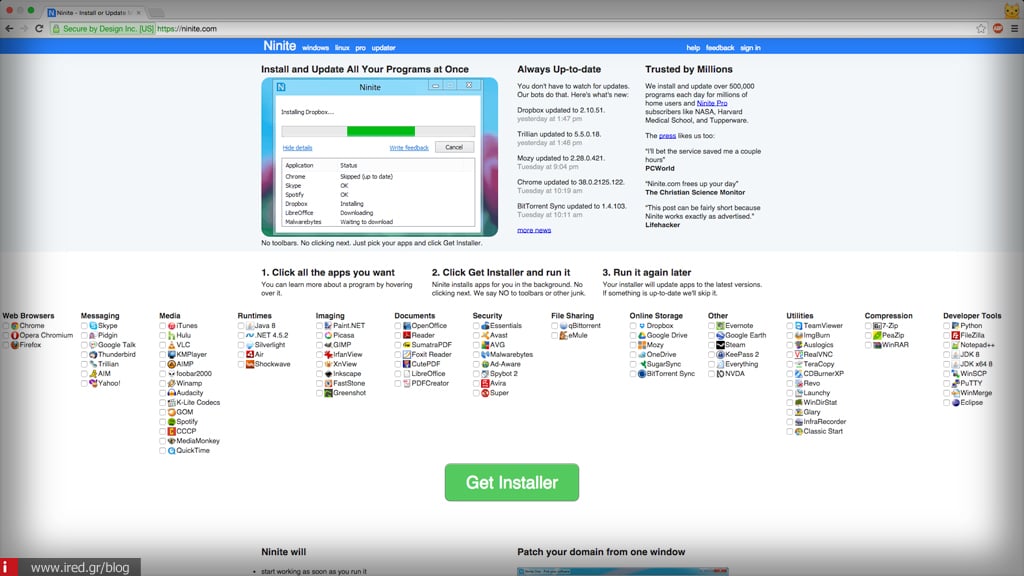Image resolution: width=1024 pixels, height=576 pixels.
Task: Bookmark page with the star icon
Action: click(981, 29)
